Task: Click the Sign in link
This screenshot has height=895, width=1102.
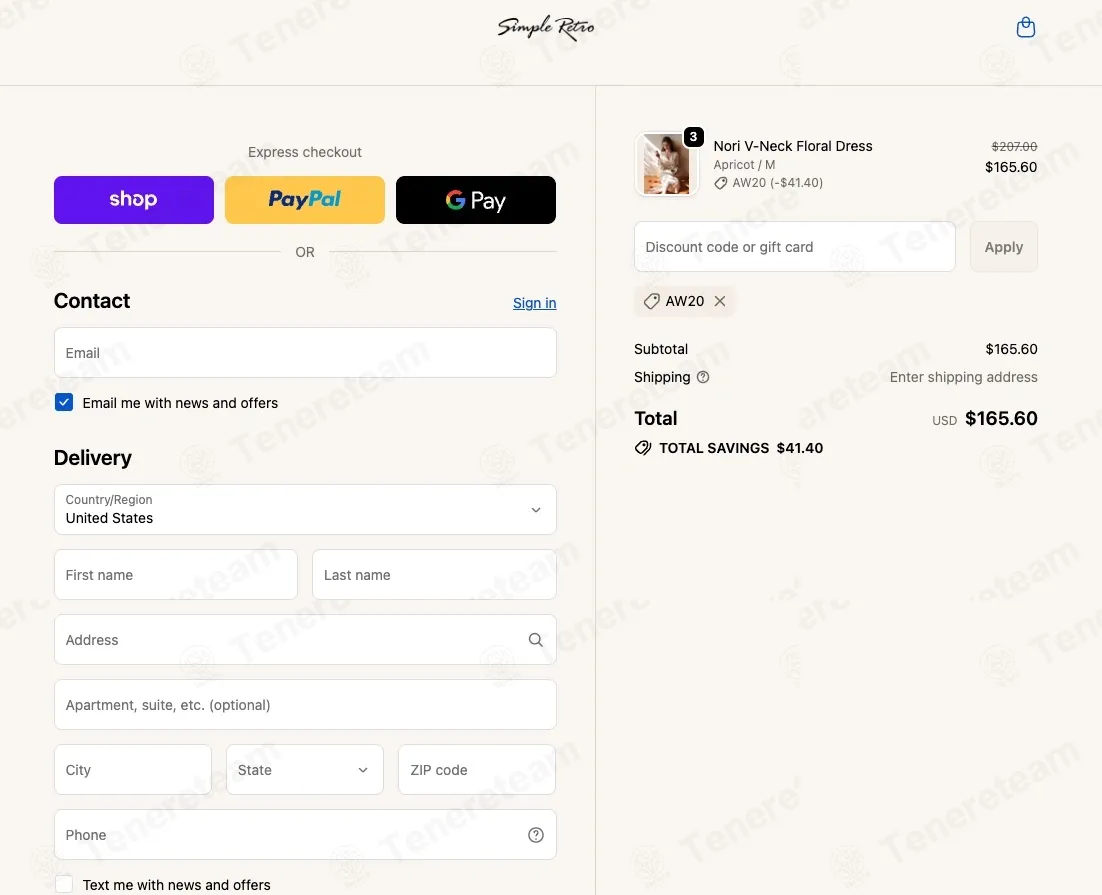Action: coord(534,303)
